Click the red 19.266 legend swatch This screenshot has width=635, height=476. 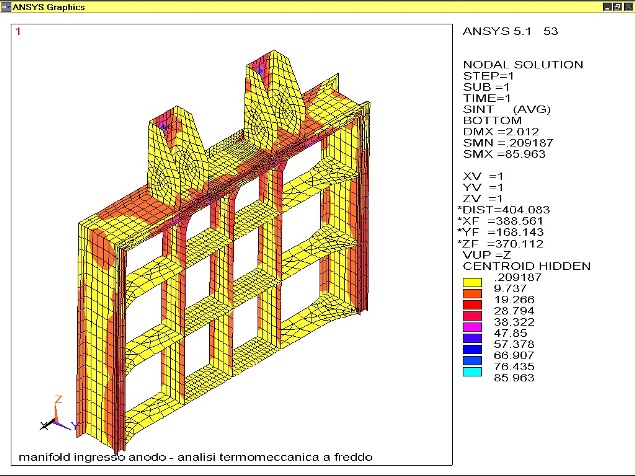pyautogui.click(x=472, y=305)
